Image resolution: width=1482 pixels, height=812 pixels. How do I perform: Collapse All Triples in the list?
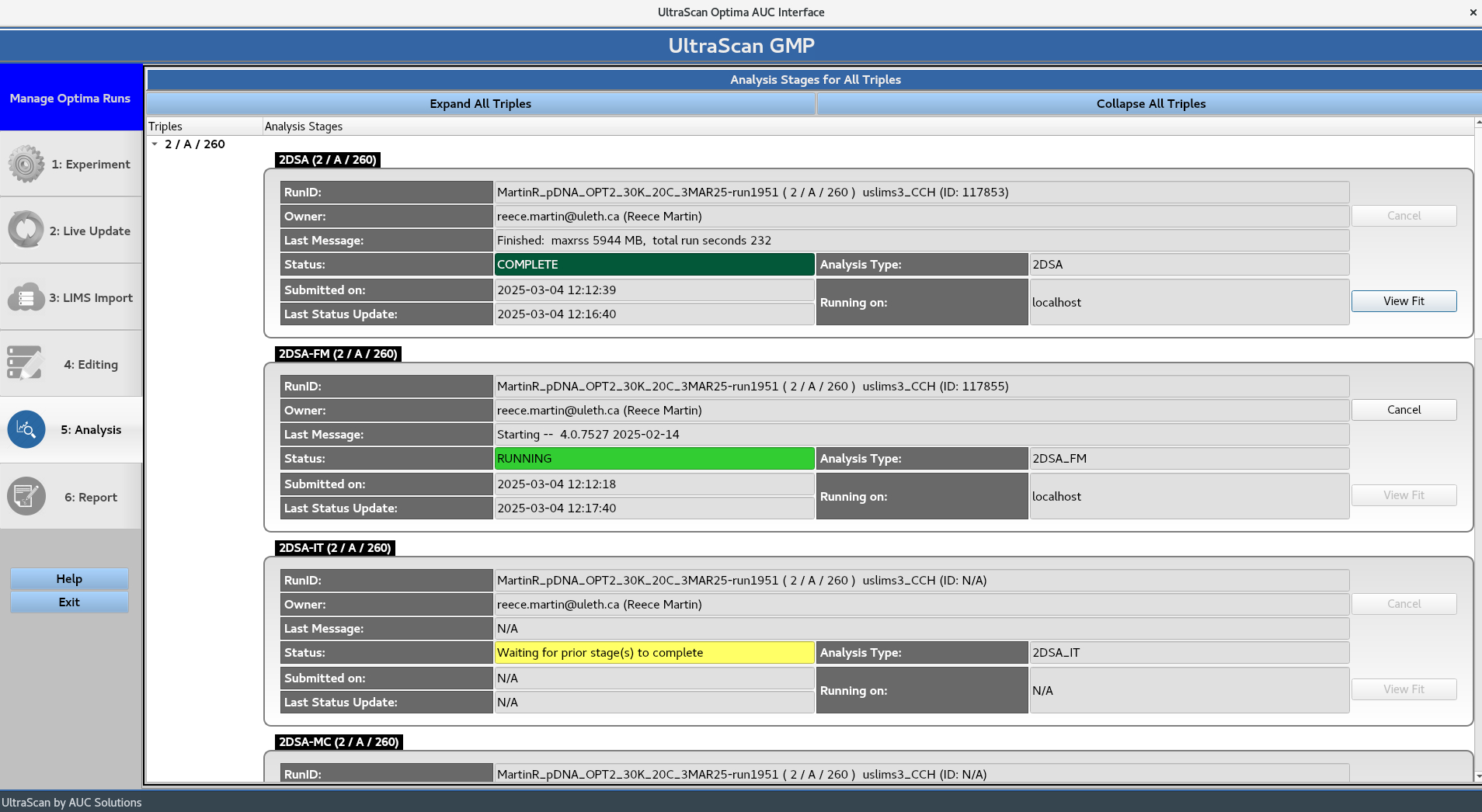point(1150,103)
